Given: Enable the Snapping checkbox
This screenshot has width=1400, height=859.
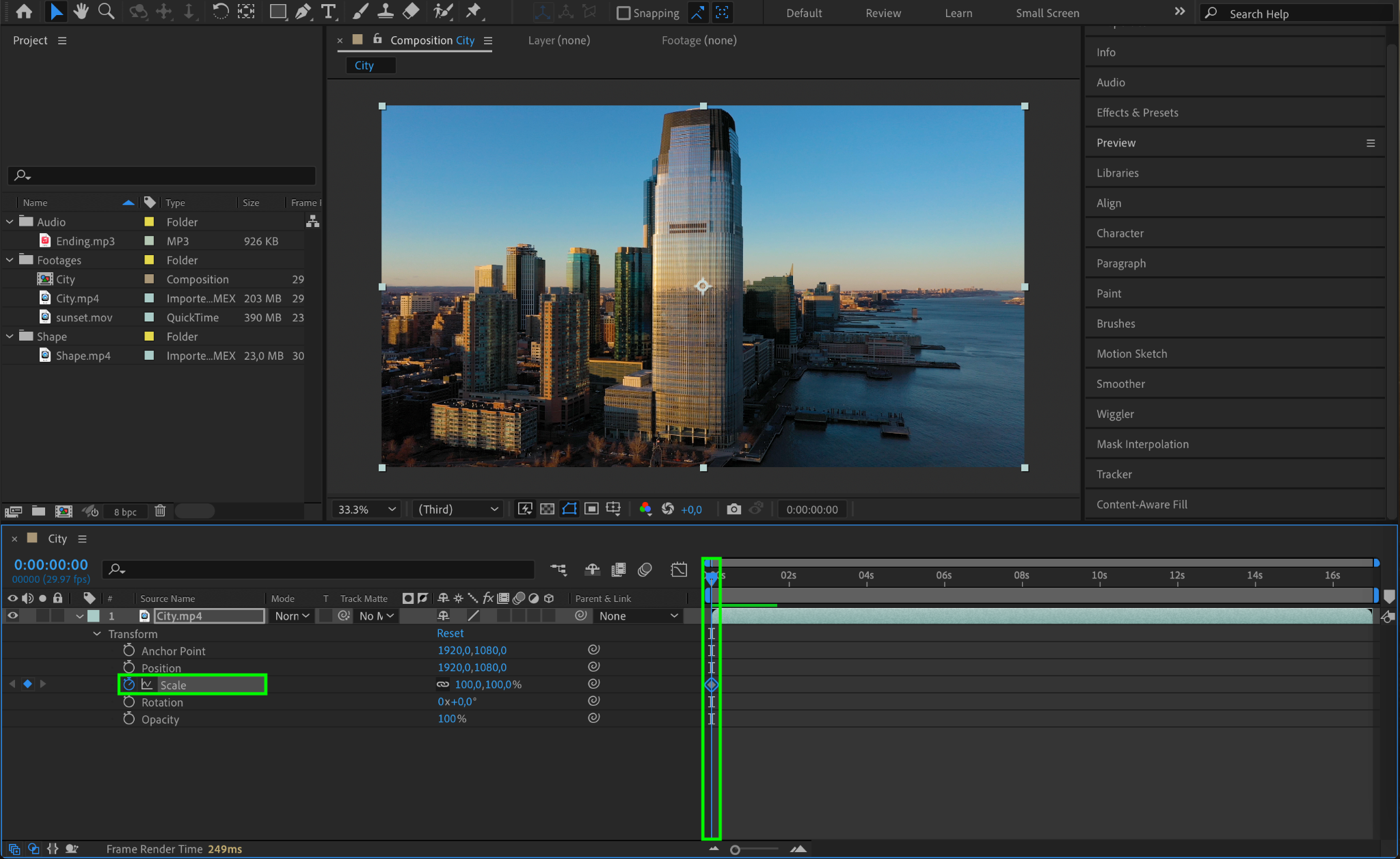Looking at the screenshot, I should (x=623, y=13).
